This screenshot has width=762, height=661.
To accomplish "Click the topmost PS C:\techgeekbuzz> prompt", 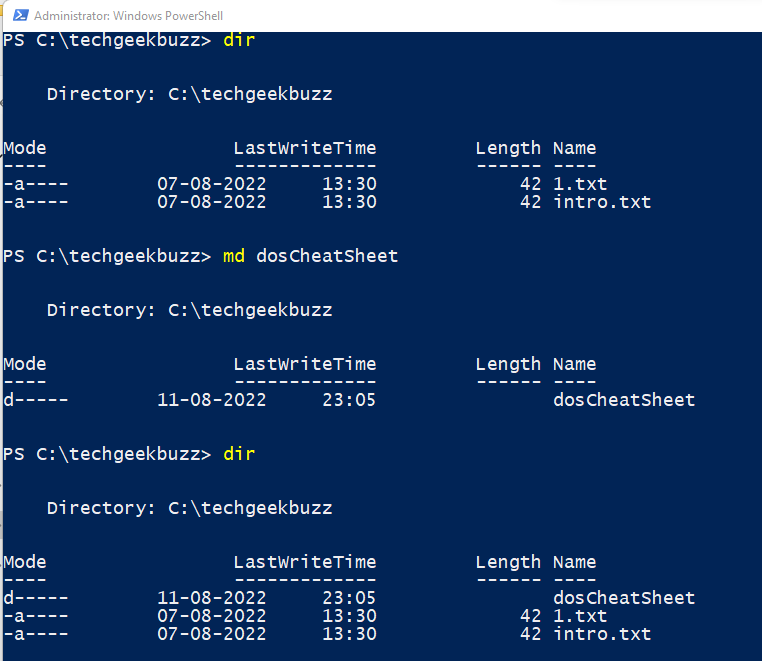I will click(107, 40).
